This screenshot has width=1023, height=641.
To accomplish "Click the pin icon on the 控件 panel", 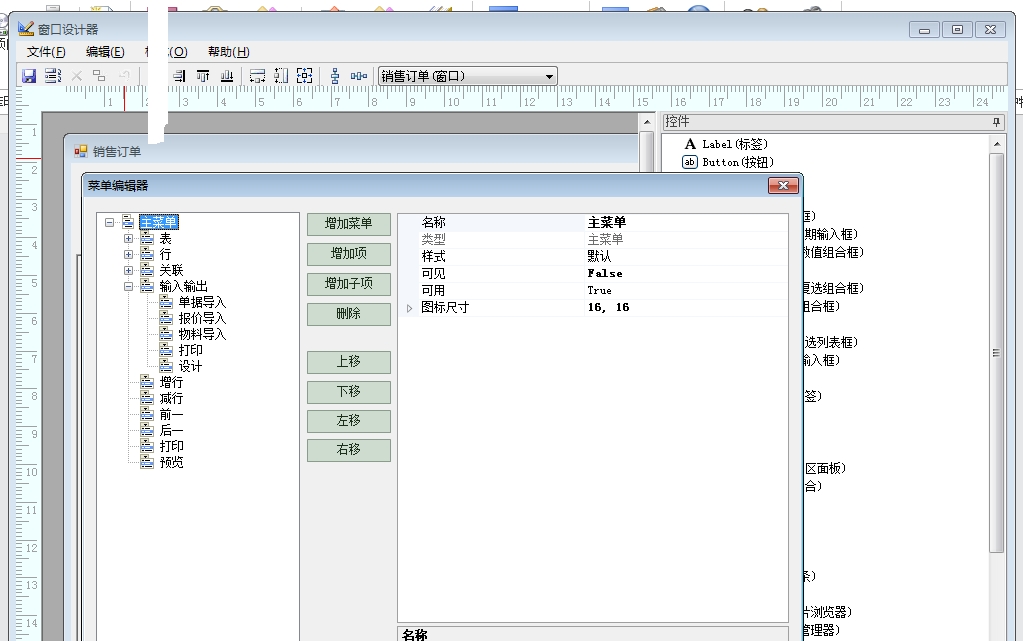I will (x=996, y=121).
